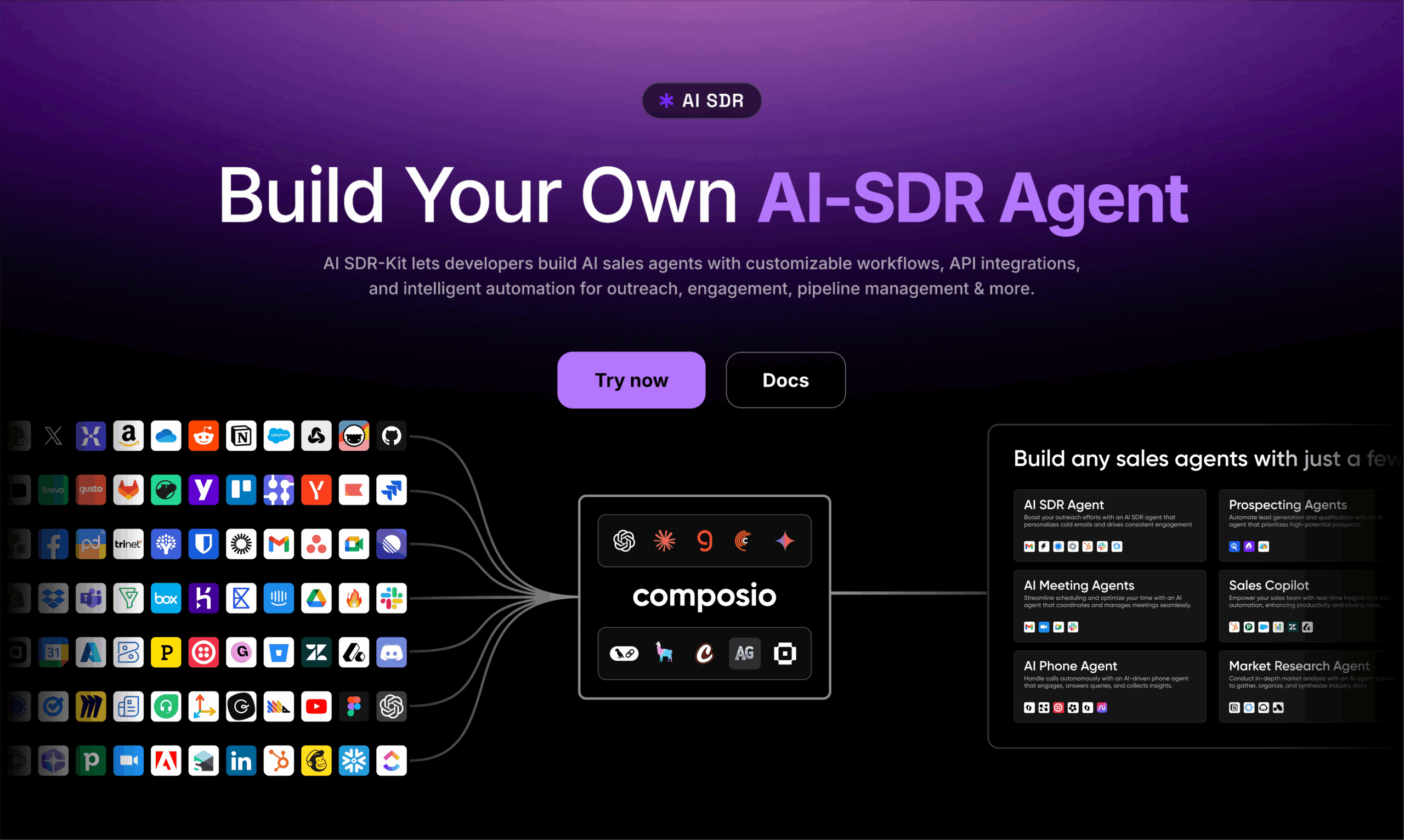
Task: Select the Box icon
Action: (166, 598)
